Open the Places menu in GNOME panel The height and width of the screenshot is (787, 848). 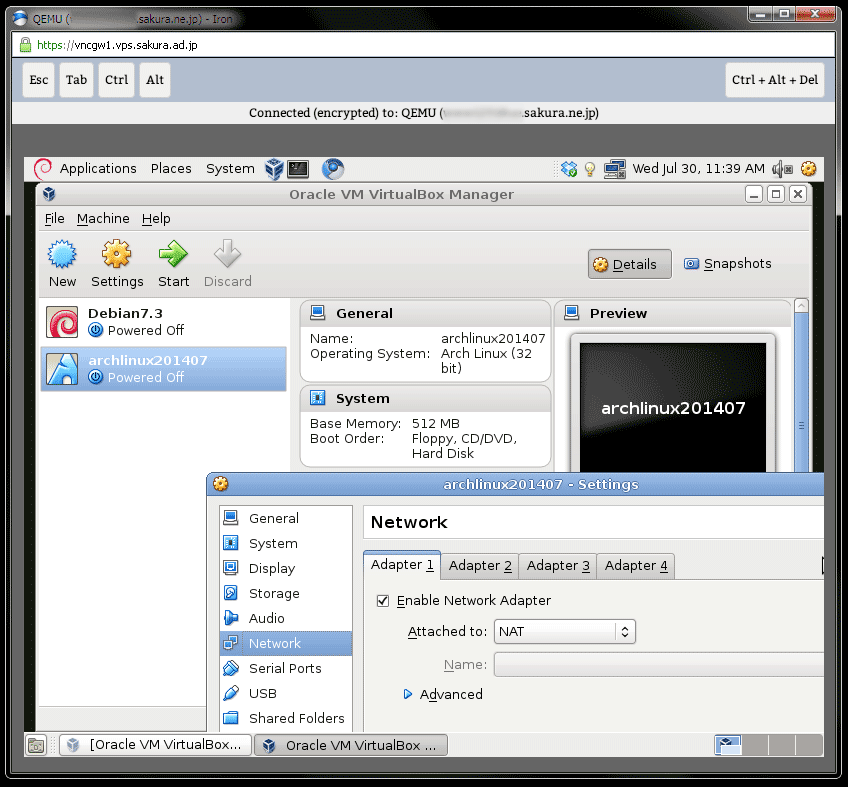point(171,169)
